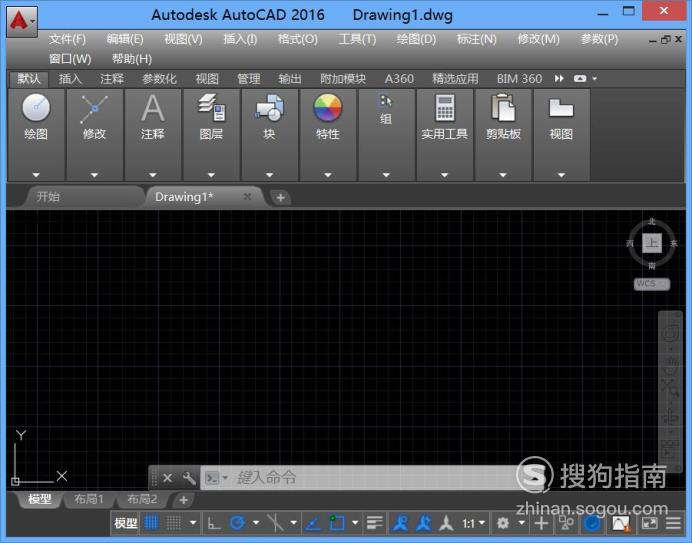This screenshot has width=692, height=543.
Task: Open snap mode settings dropdown arrow
Action: 193,523
